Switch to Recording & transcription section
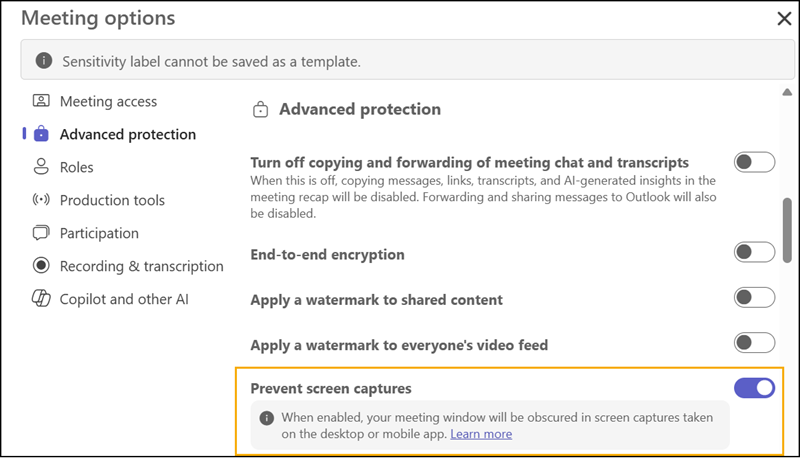The height and width of the screenshot is (458, 800). [x=141, y=266]
